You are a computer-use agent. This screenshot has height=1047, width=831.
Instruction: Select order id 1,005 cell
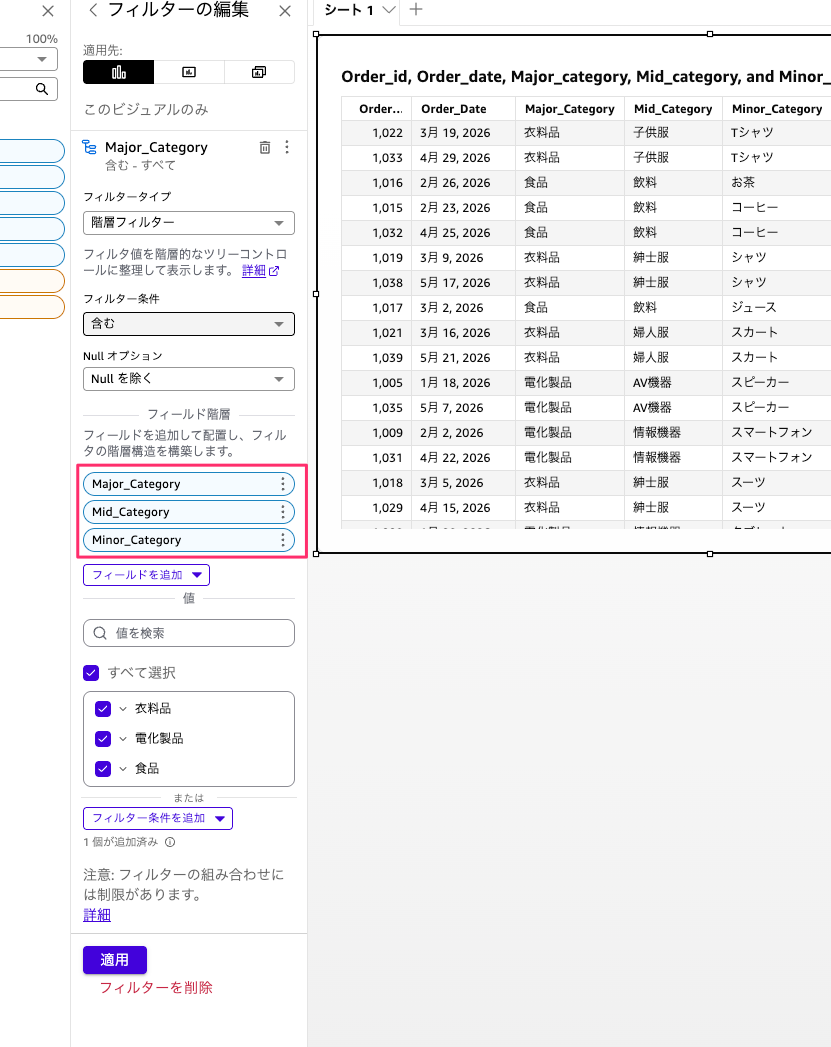click(376, 383)
